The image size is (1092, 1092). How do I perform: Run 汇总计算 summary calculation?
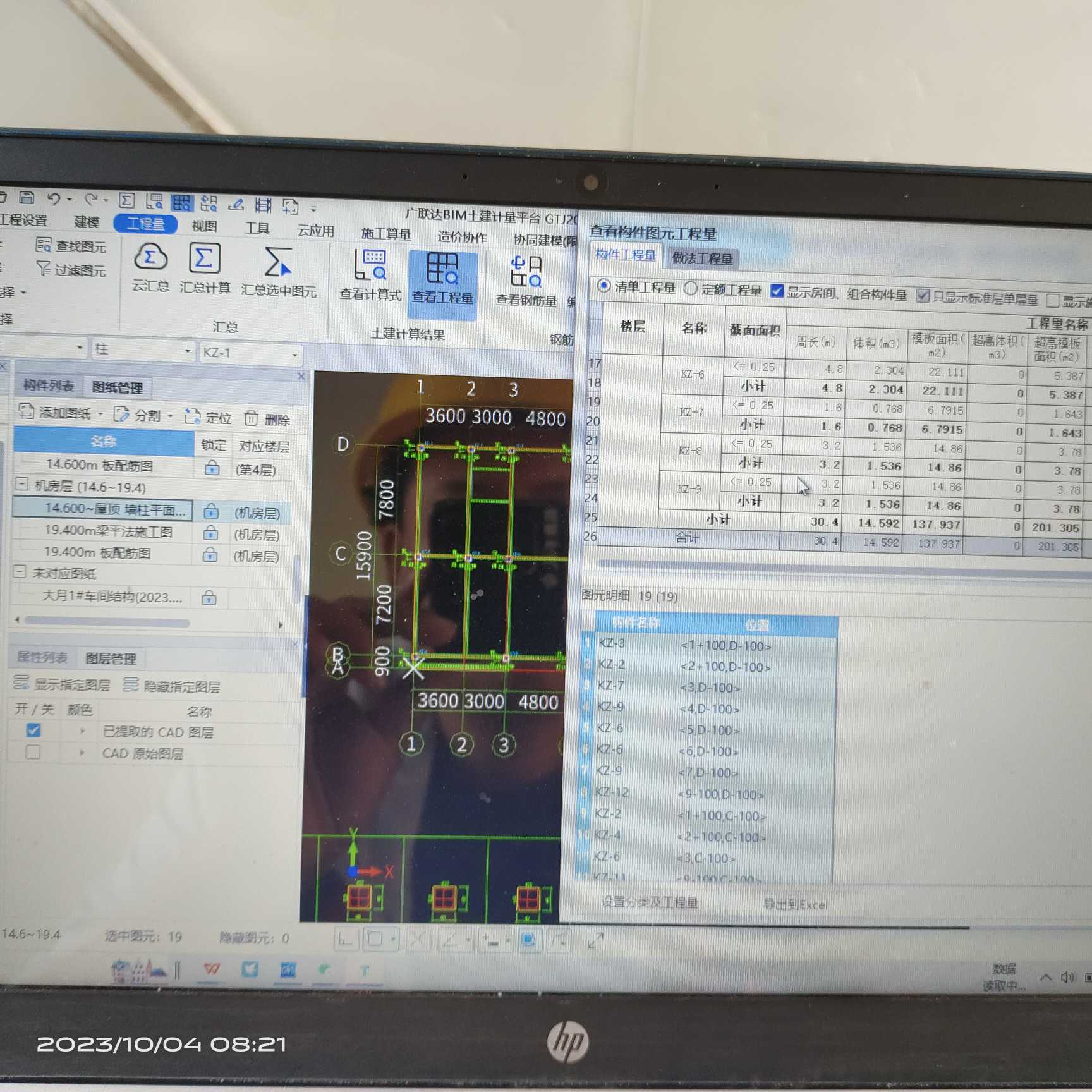(x=205, y=269)
